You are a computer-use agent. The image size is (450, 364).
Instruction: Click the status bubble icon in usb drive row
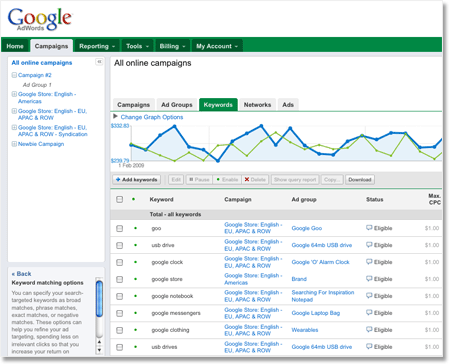point(369,245)
